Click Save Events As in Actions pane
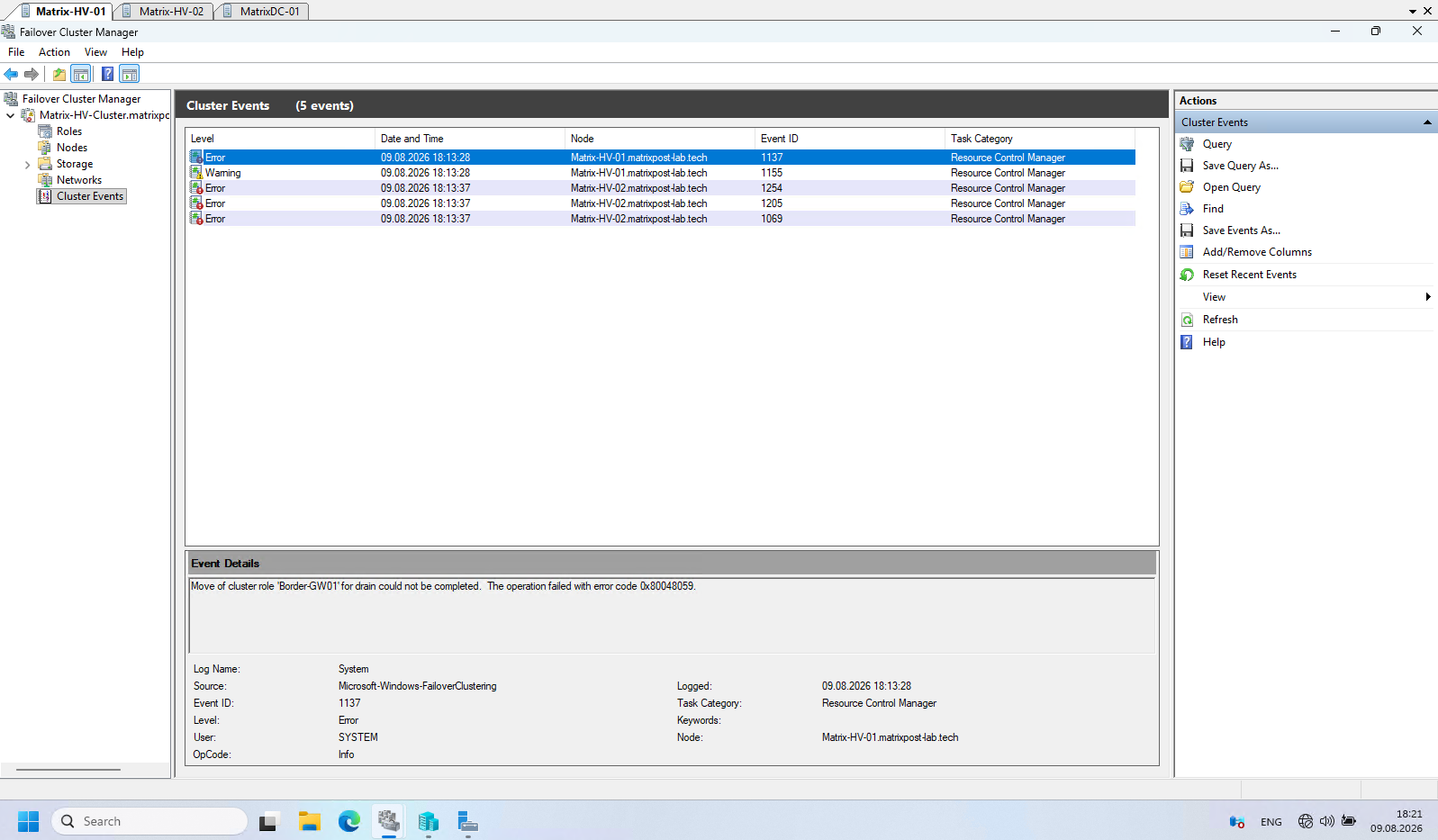The height and width of the screenshot is (840, 1438). point(1241,230)
